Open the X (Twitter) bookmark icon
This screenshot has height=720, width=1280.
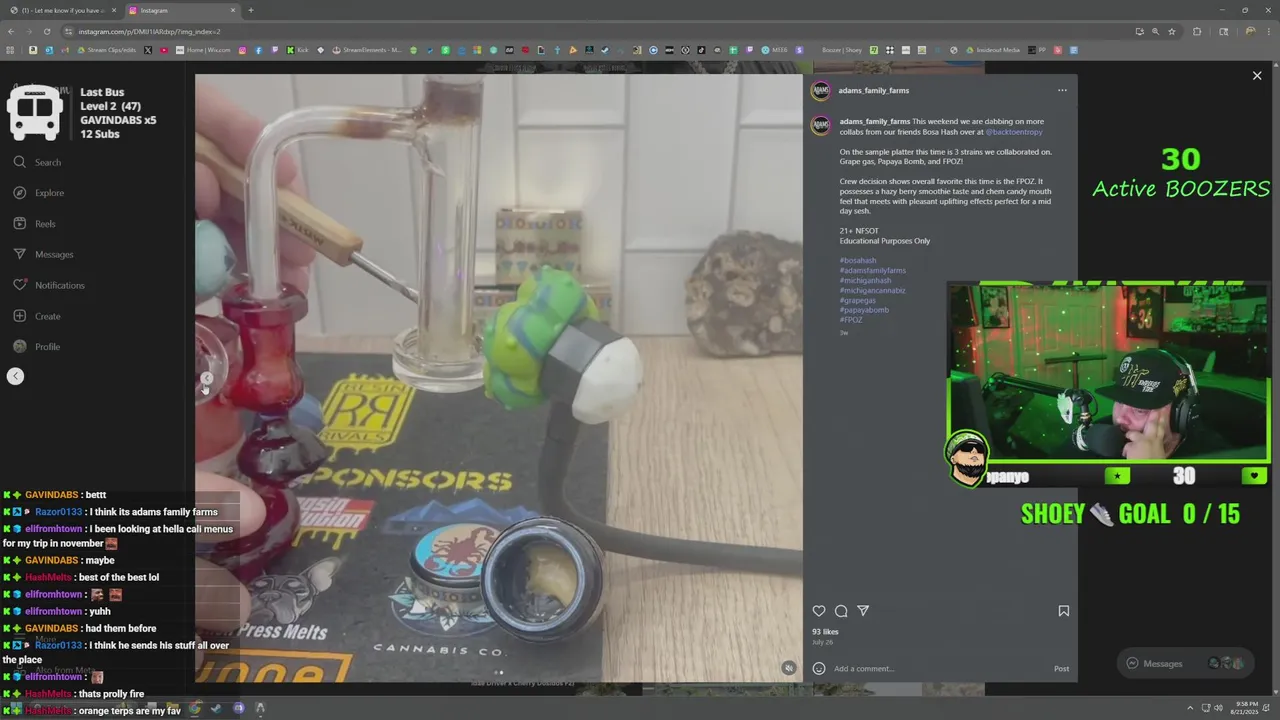[148, 50]
